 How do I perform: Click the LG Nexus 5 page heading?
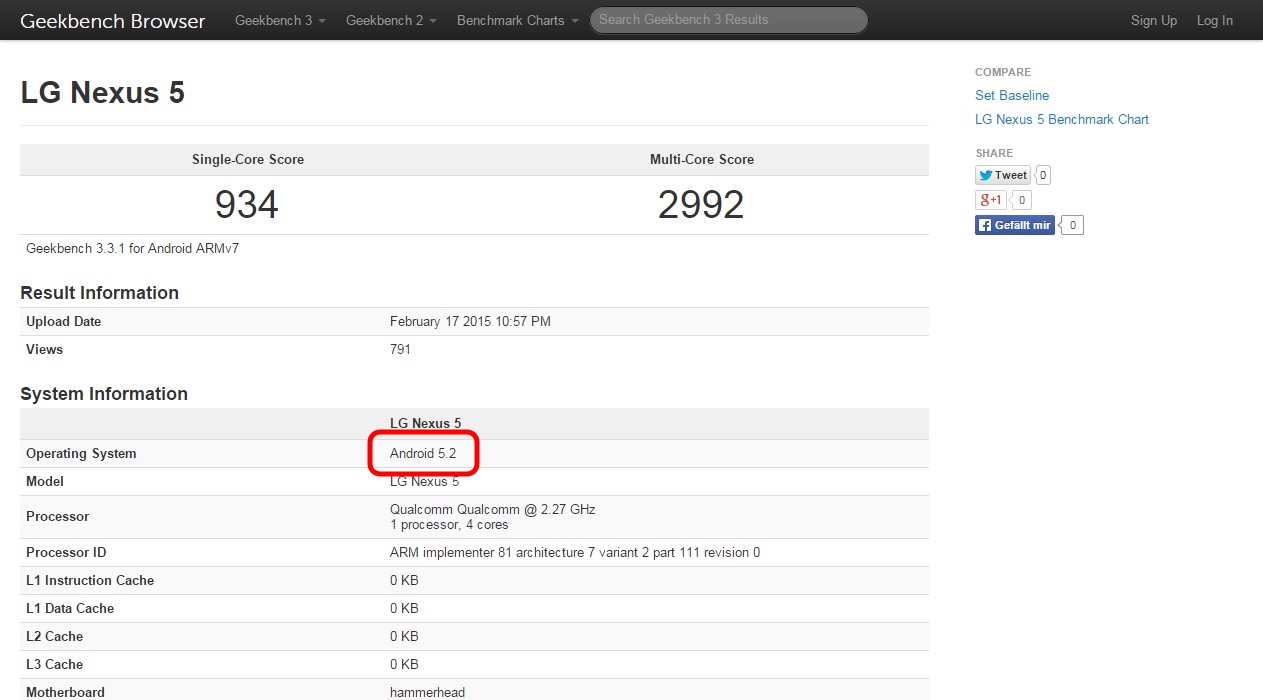pyautogui.click(x=102, y=93)
